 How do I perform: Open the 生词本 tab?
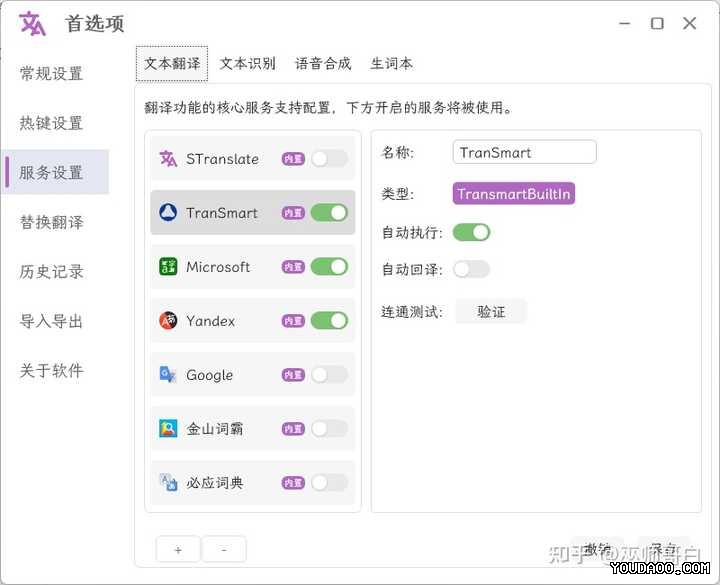click(391, 63)
